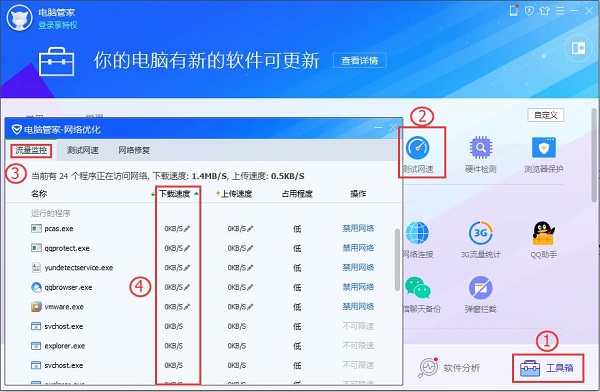The image size is (600, 392).
Task: Edit upload speed limit for yundetectservice.exe
Action: coord(250,268)
